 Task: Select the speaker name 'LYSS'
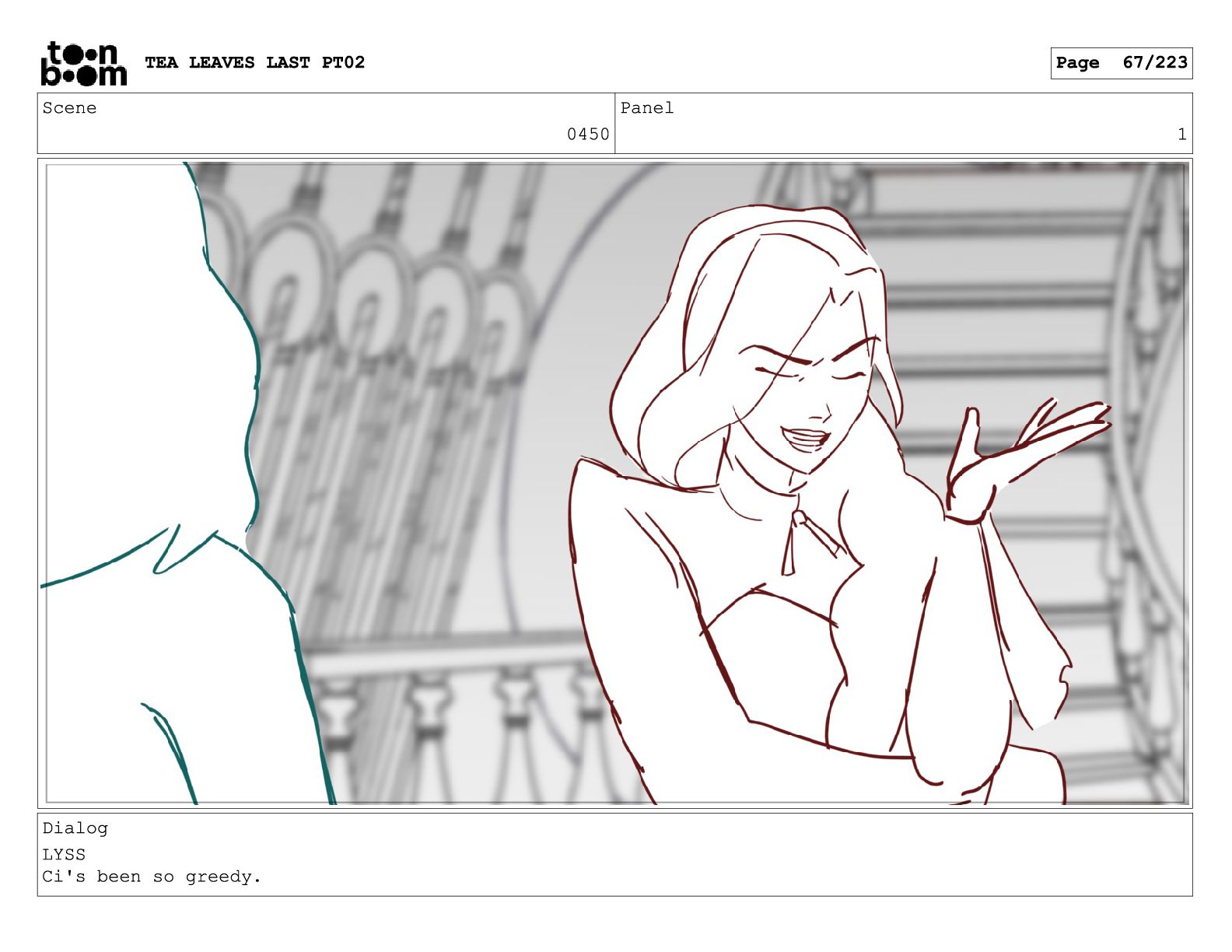(x=64, y=854)
